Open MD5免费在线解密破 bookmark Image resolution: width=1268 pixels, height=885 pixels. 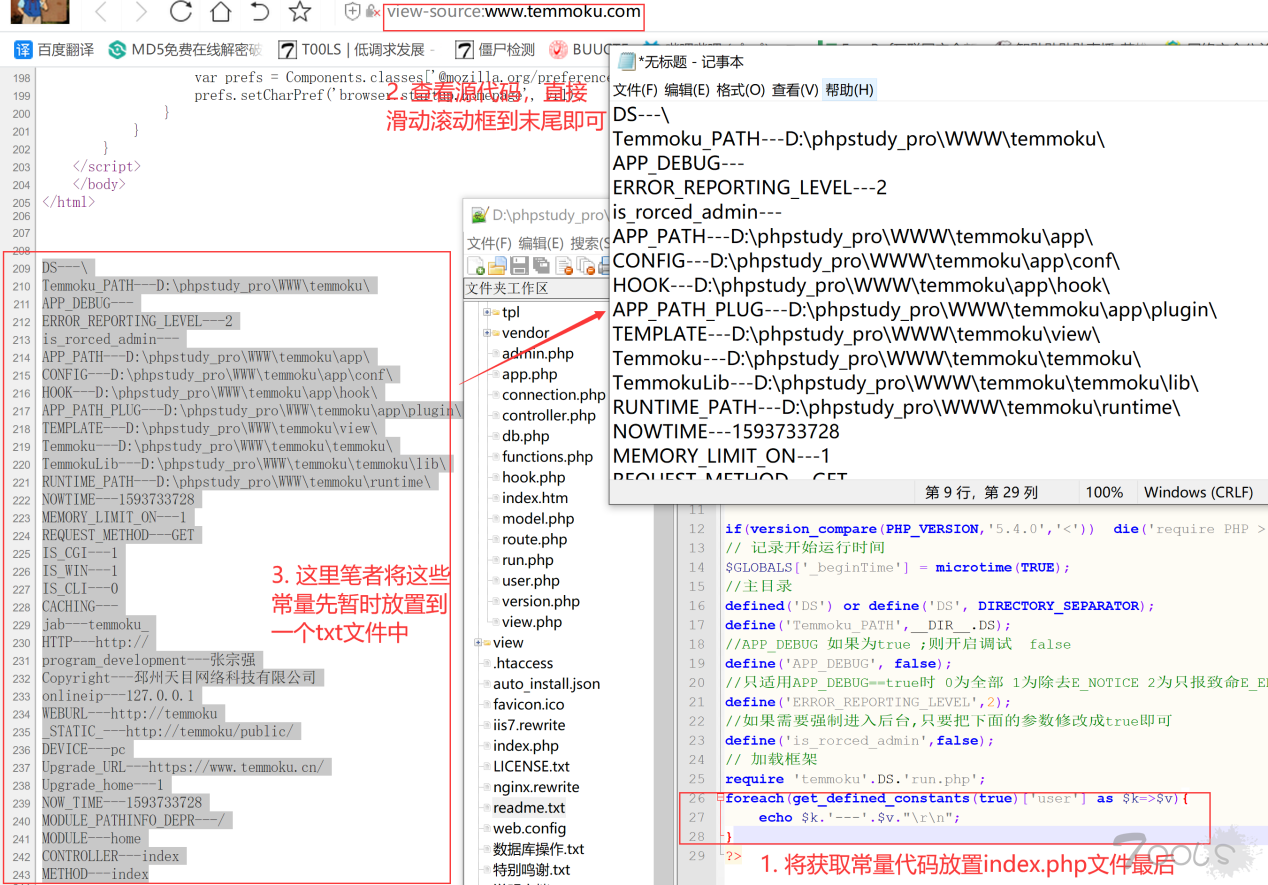click(x=185, y=49)
